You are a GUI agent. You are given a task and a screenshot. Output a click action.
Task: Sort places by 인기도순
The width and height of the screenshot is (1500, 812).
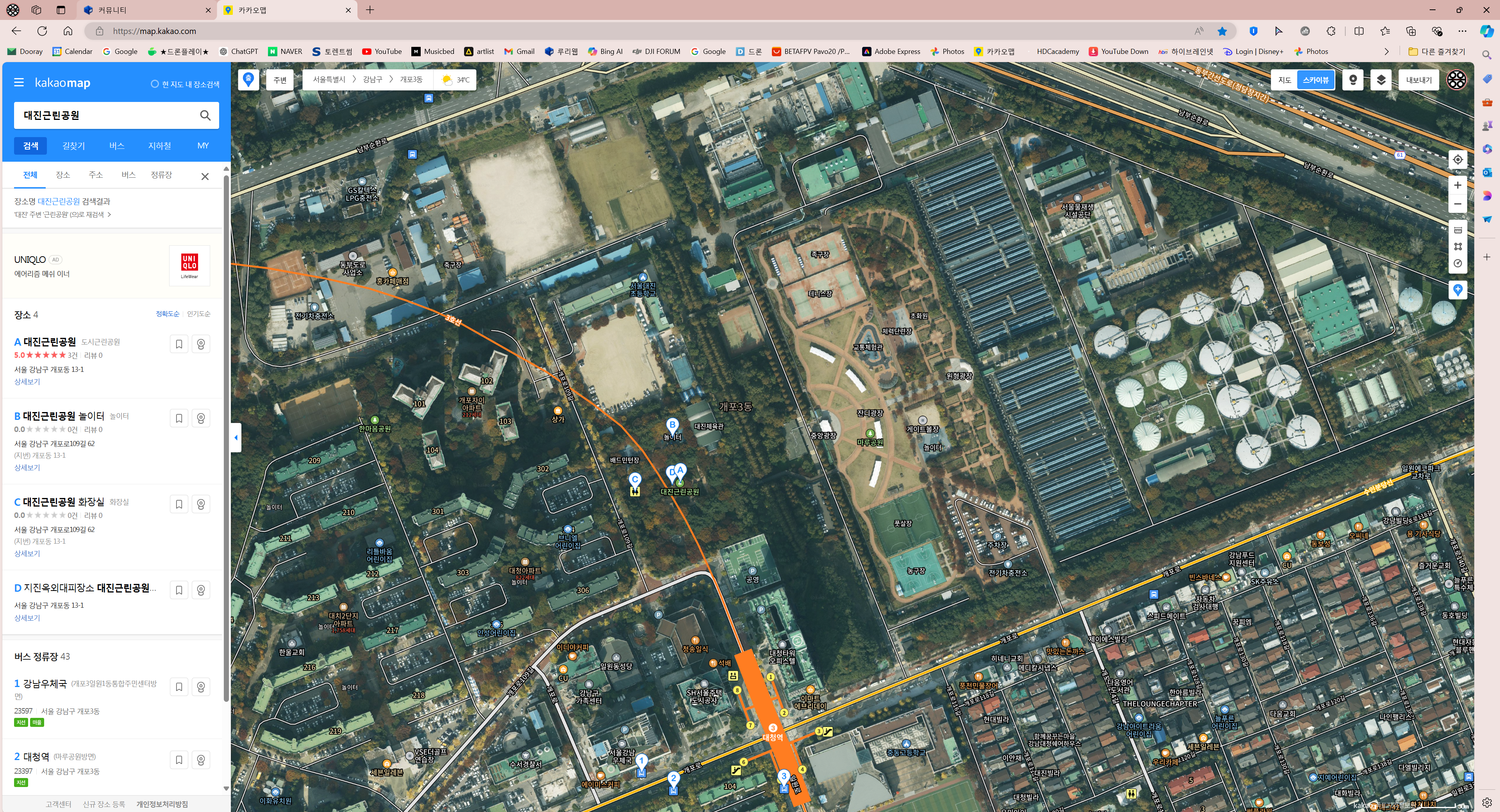(x=198, y=314)
